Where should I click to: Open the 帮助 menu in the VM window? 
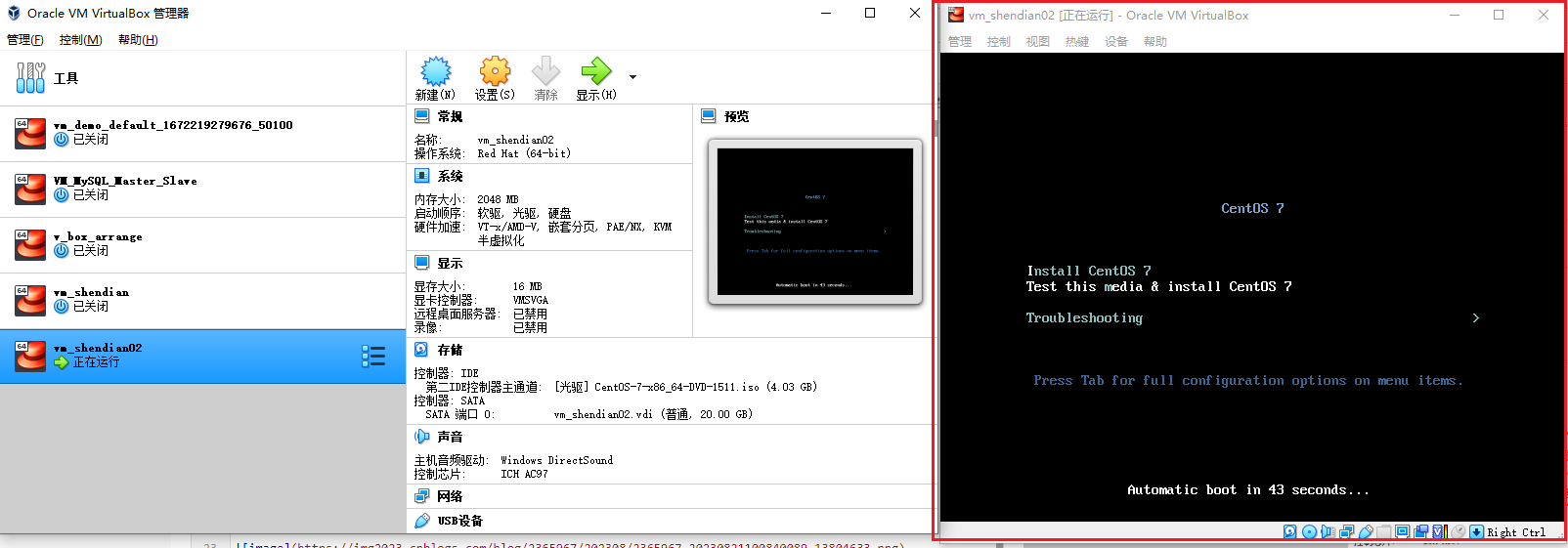point(1155,42)
